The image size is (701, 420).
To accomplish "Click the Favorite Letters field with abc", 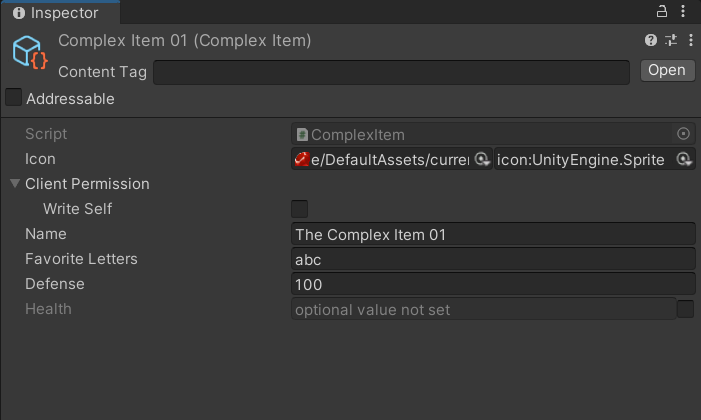I will pyautogui.click(x=492, y=259).
